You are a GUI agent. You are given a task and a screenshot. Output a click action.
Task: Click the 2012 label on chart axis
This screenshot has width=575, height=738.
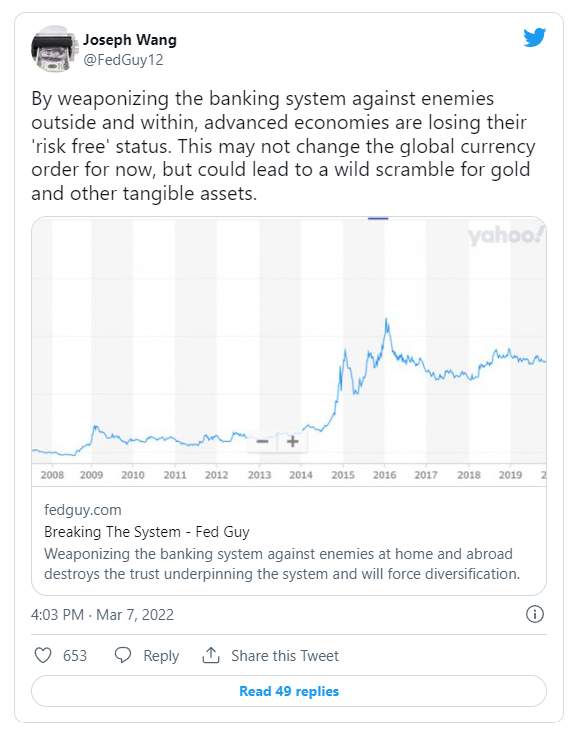tap(216, 475)
